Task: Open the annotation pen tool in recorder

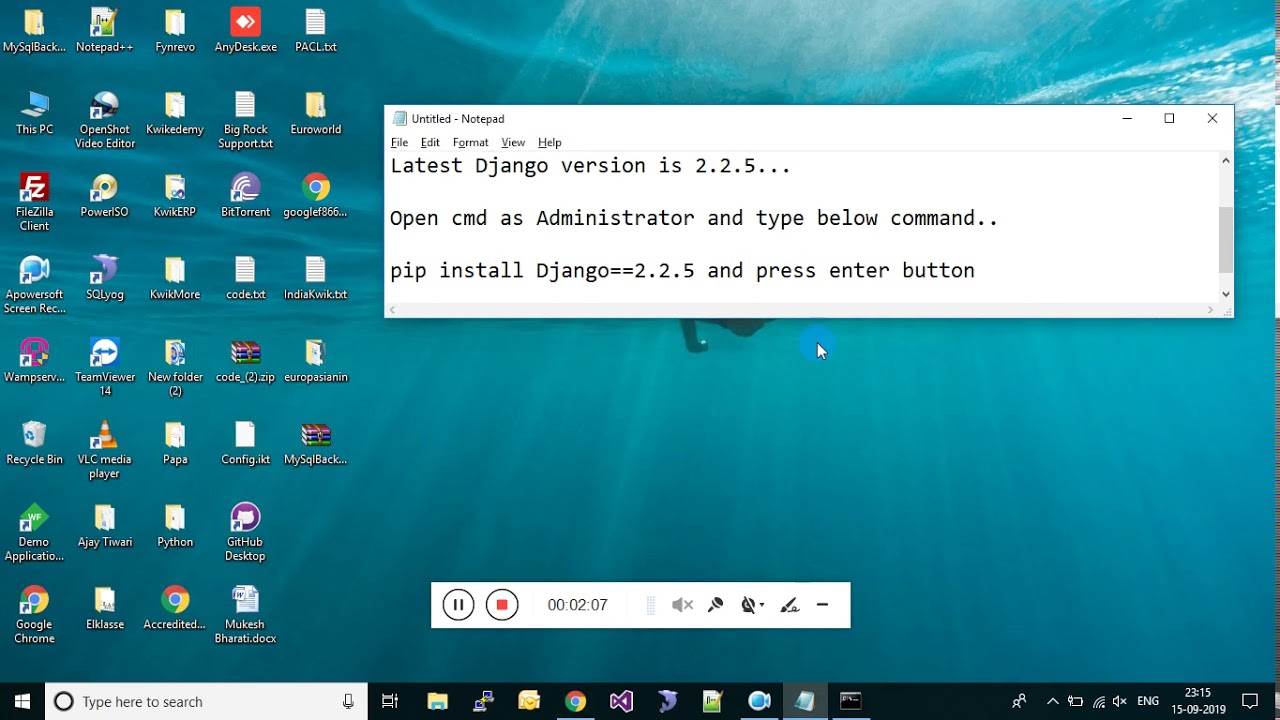Action: click(790, 605)
